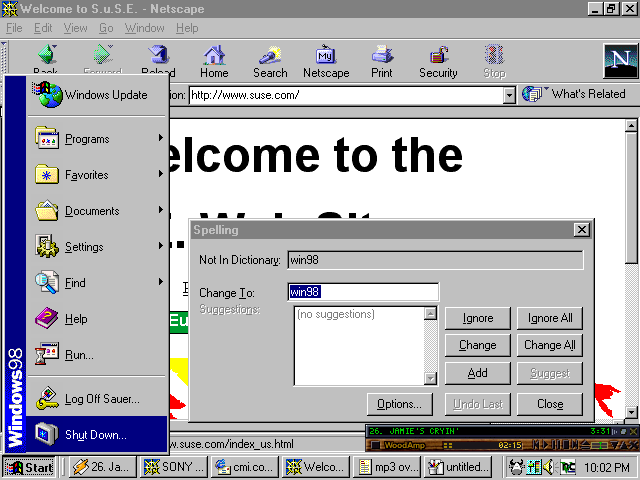Open the Window menu

[144, 28]
